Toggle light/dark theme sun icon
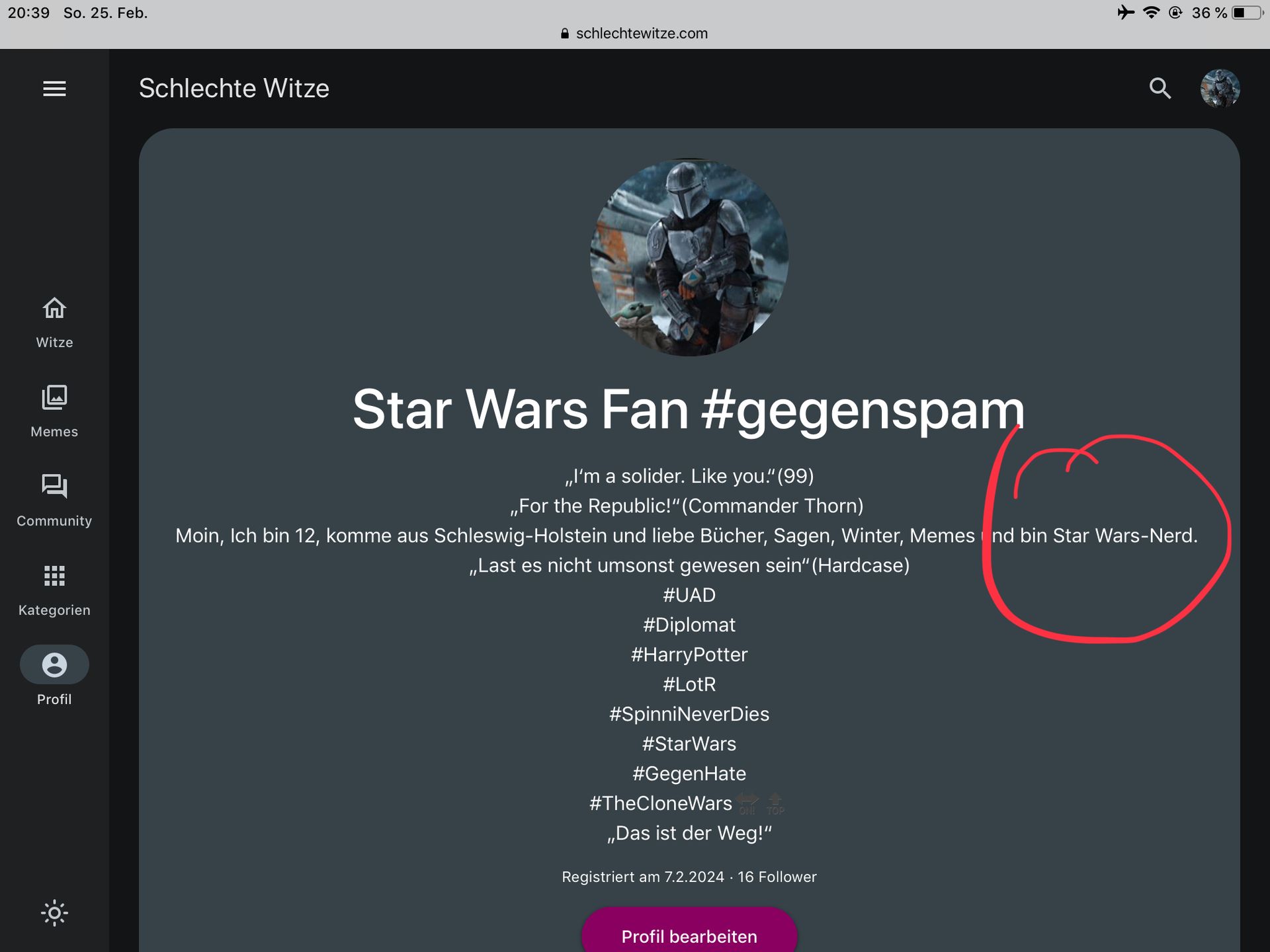Viewport: 1270px width, 952px height. 54,913
